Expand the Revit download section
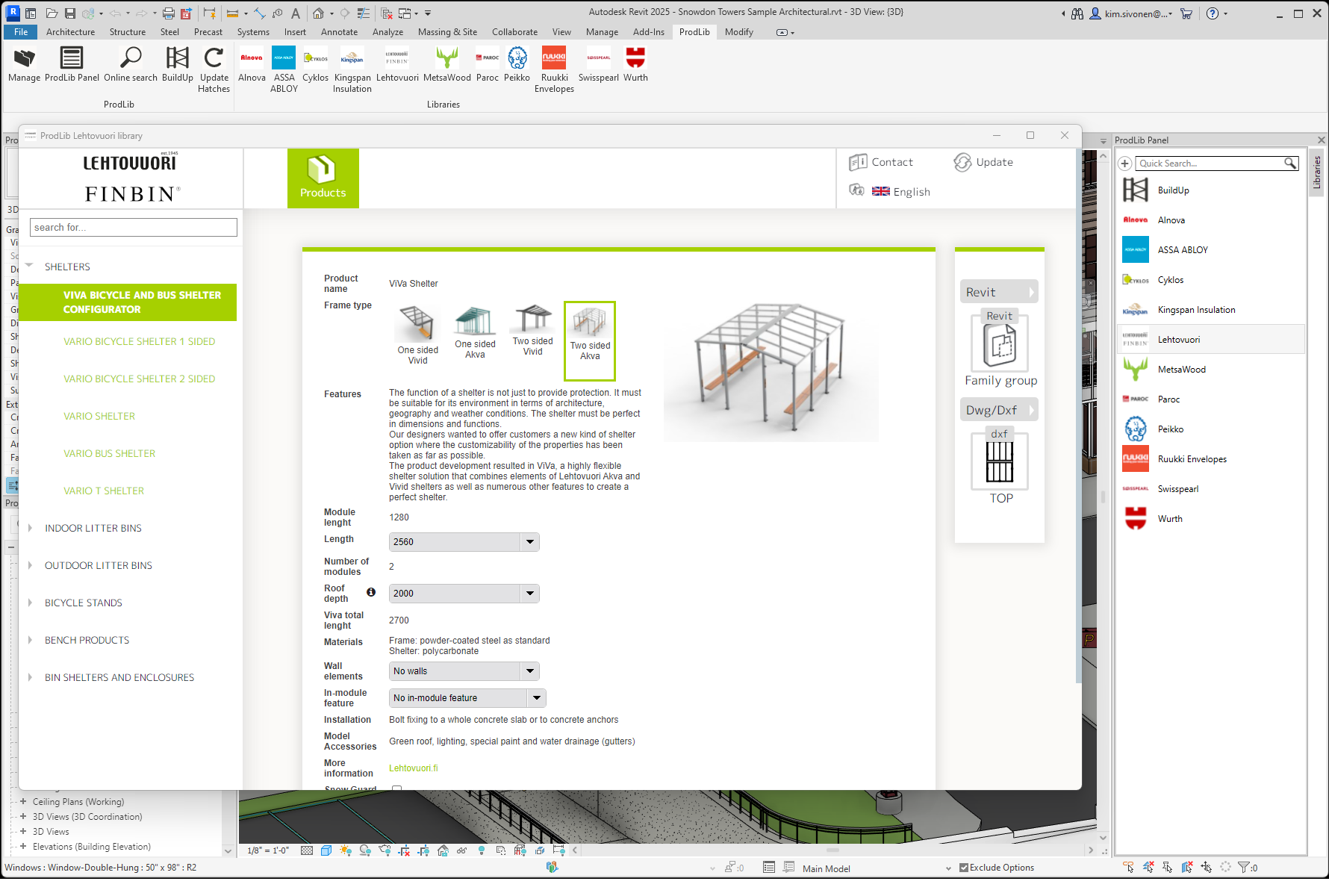This screenshot has width=1329, height=896. (999, 292)
